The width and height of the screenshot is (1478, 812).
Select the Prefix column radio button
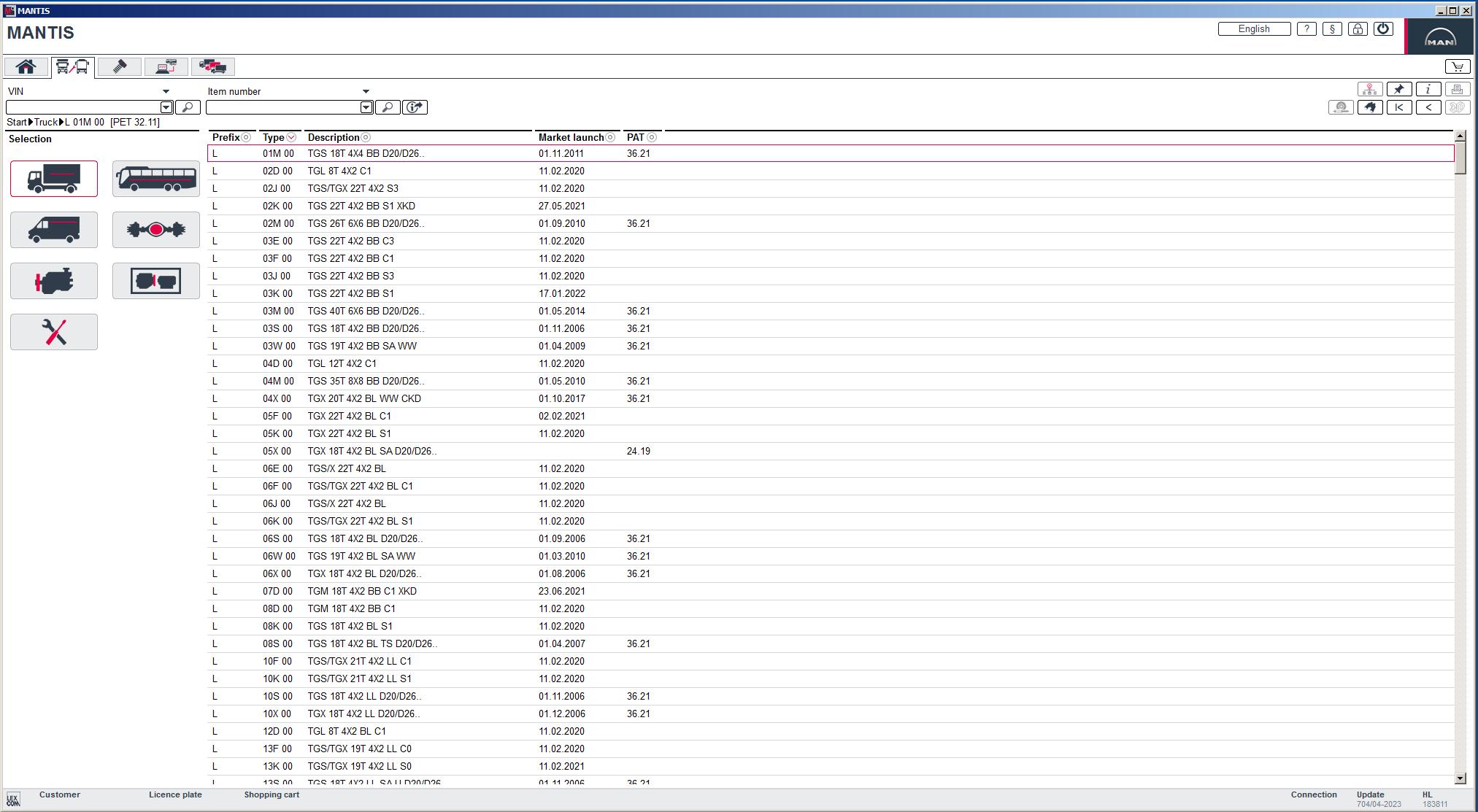tap(247, 136)
